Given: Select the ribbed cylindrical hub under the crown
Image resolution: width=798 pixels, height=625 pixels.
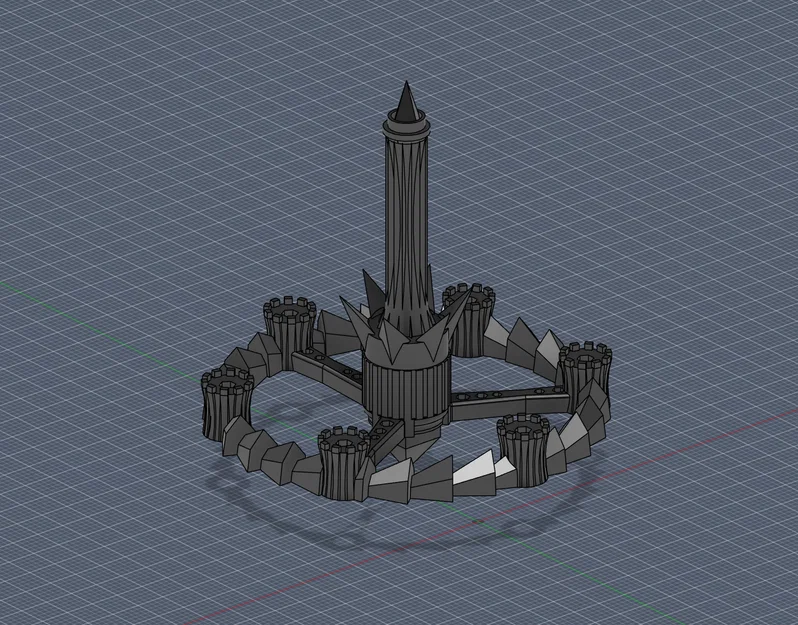Looking at the screenshot, I should 406,392.
